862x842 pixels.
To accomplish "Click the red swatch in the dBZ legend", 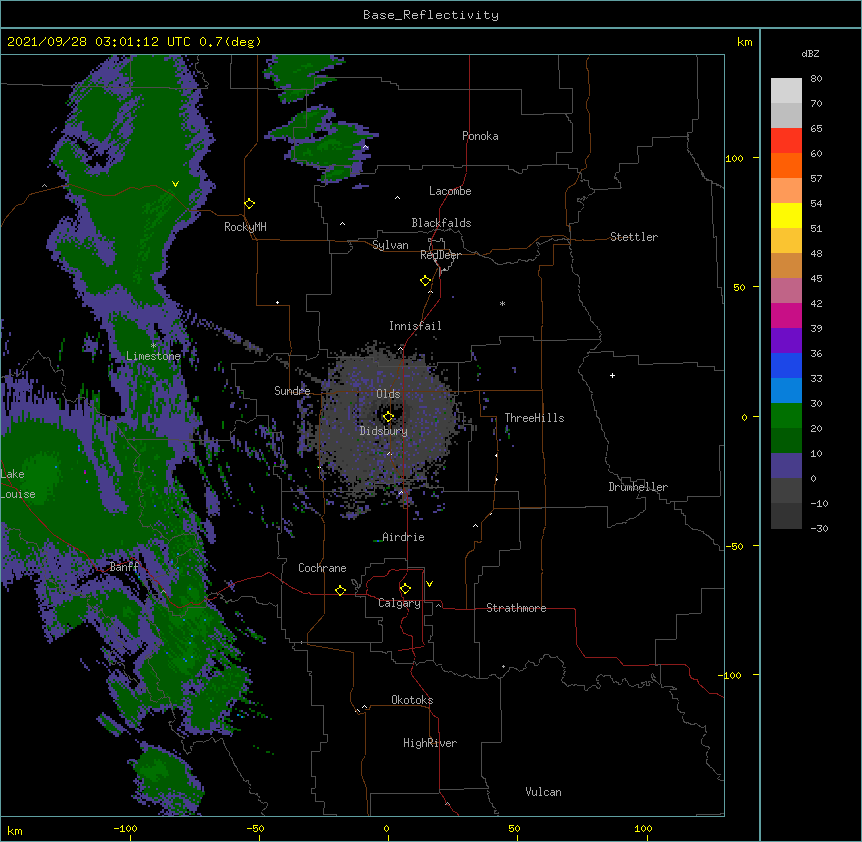I will click(x=786, y=140).
